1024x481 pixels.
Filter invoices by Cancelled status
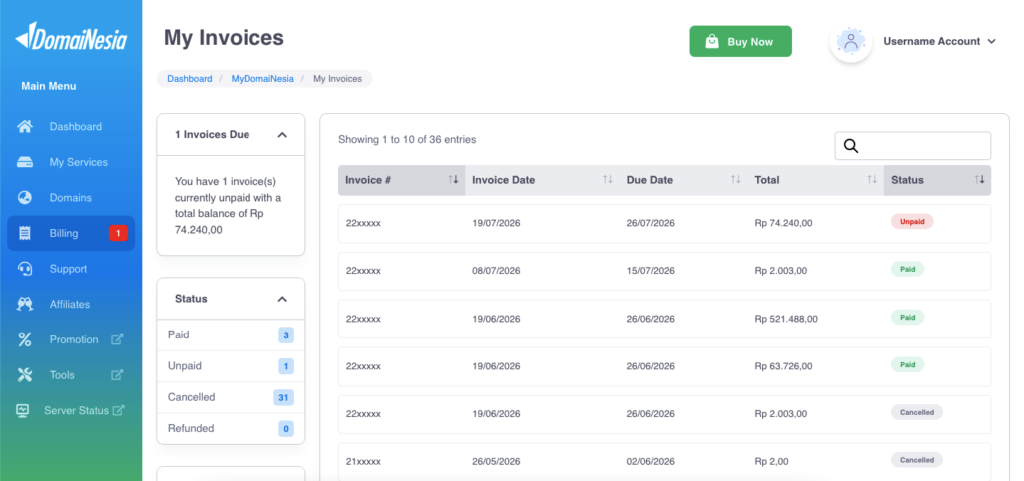coord(231,397)
